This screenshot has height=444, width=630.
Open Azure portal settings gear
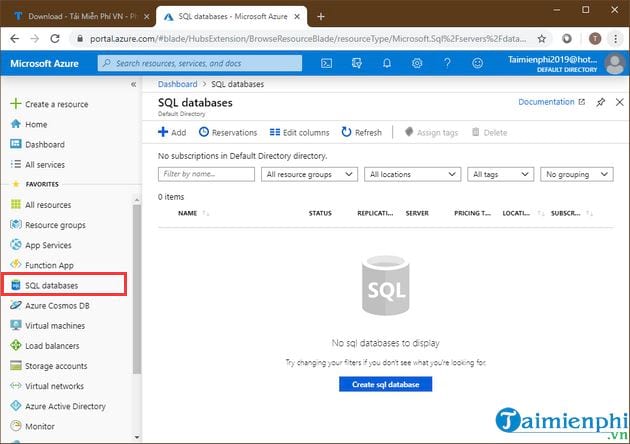417,63
